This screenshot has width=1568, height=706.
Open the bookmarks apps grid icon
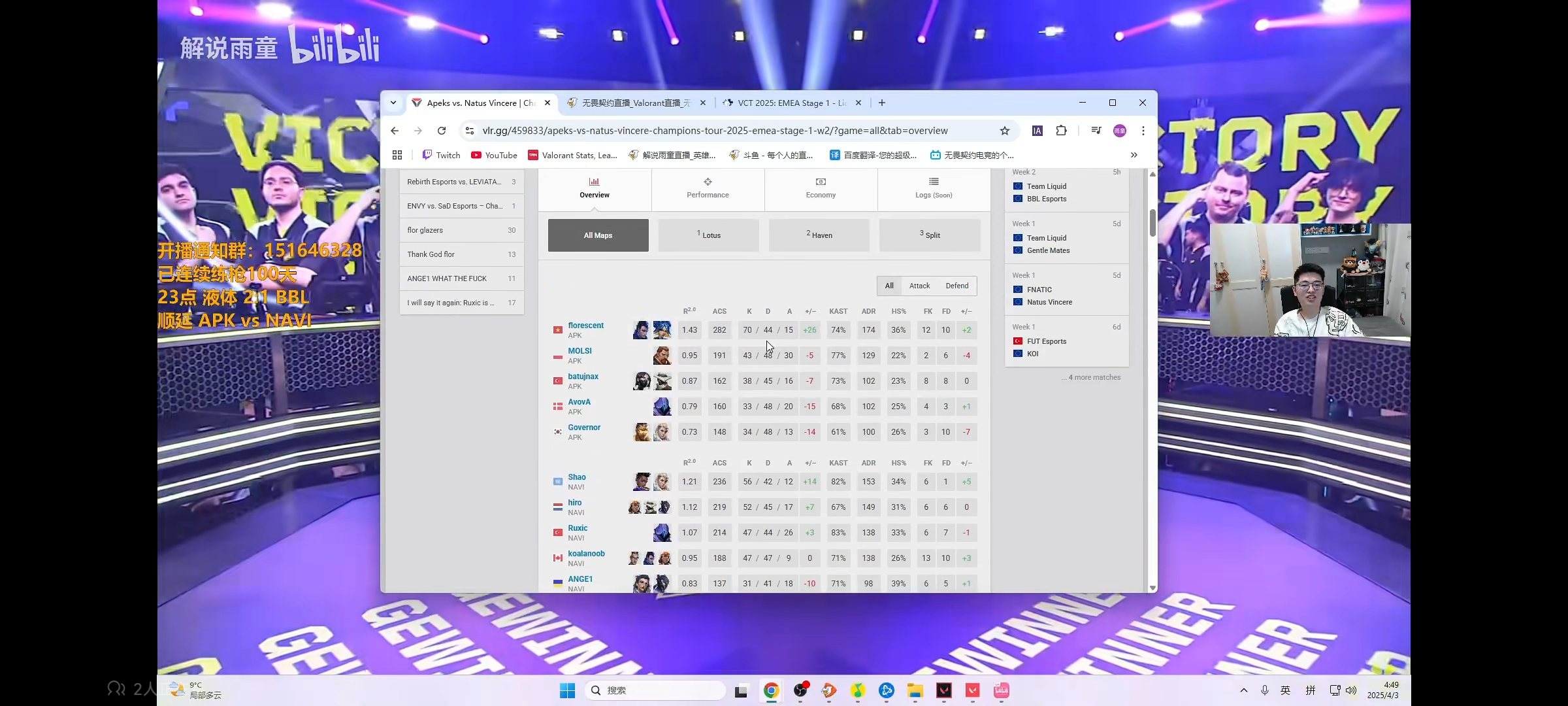(397, 155)
